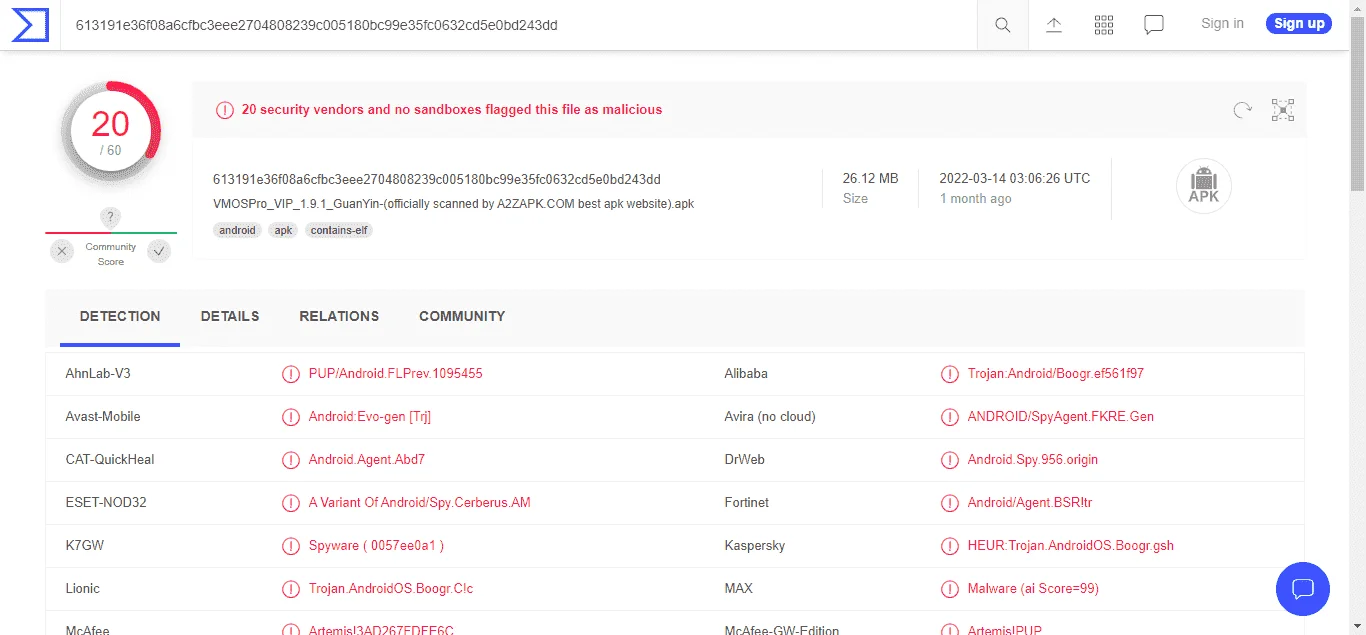Click the HEUR:Trojan.AndroidOS.Boogr.gsh result

[1071, 545]
